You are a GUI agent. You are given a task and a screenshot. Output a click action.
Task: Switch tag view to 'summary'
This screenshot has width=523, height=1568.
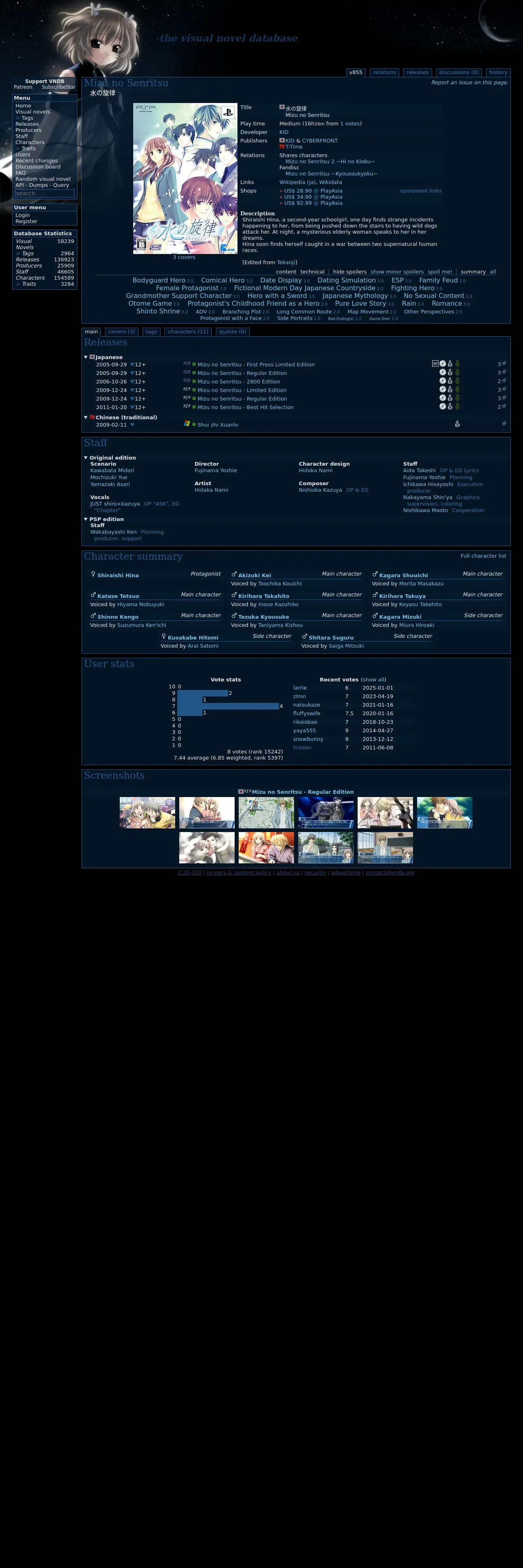click(473, 272)
